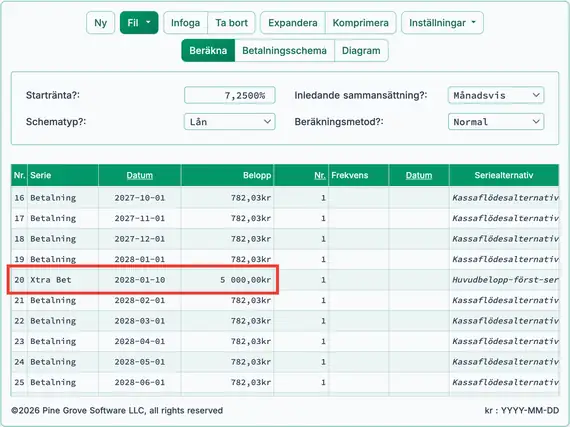
Task: Open Kassaflödesalternativ cell in row 25
Action: tap(504, 383)
